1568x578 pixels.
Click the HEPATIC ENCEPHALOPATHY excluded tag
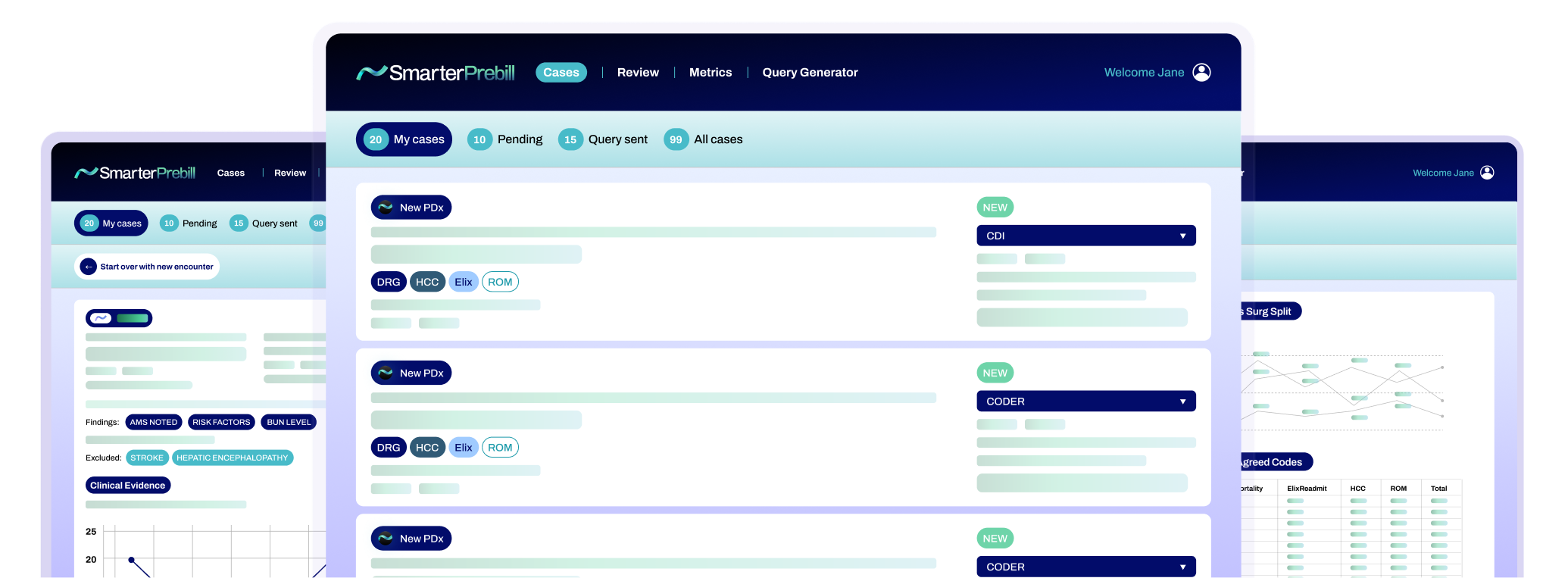point(233,458)
